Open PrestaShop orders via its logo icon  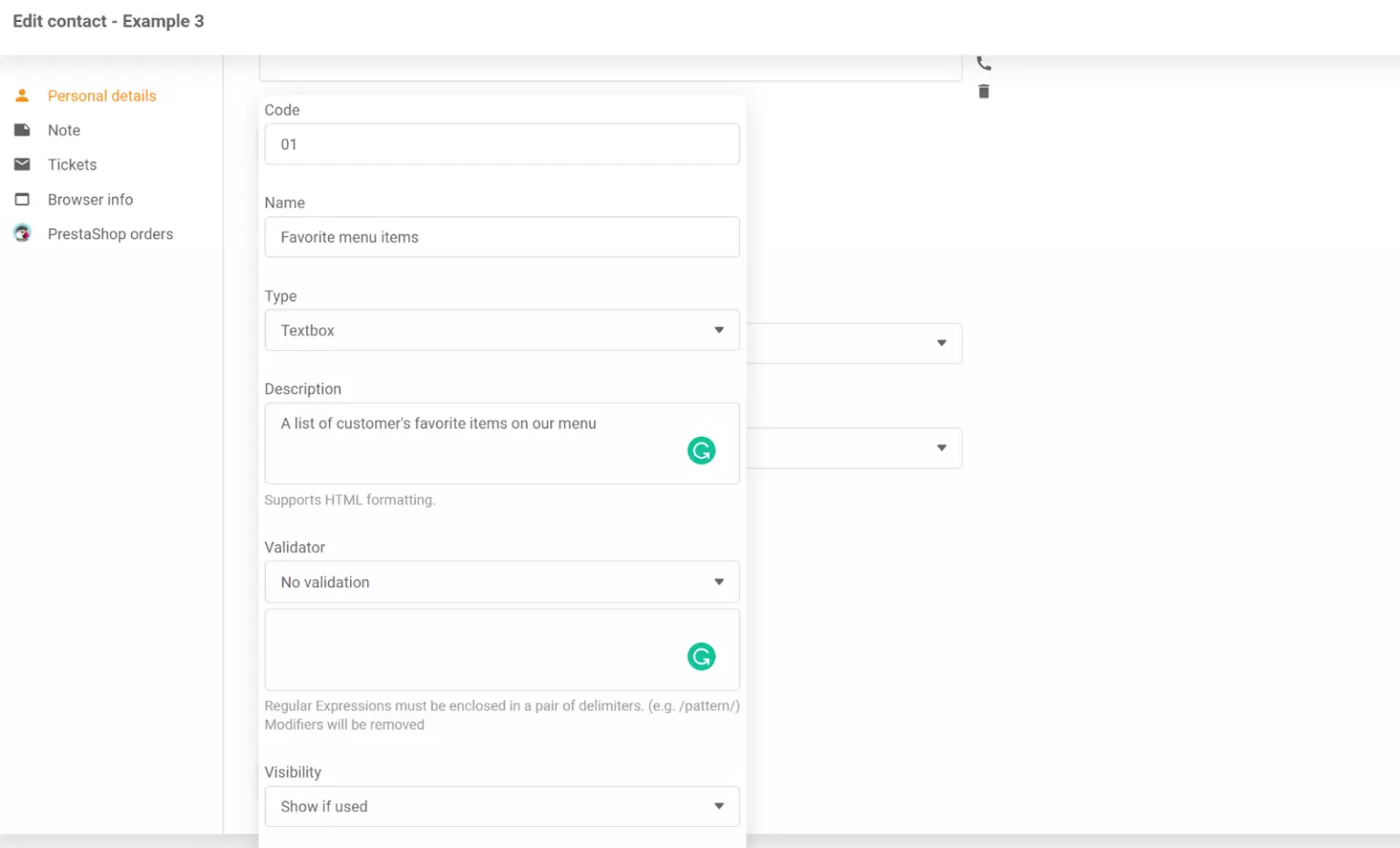21,233
